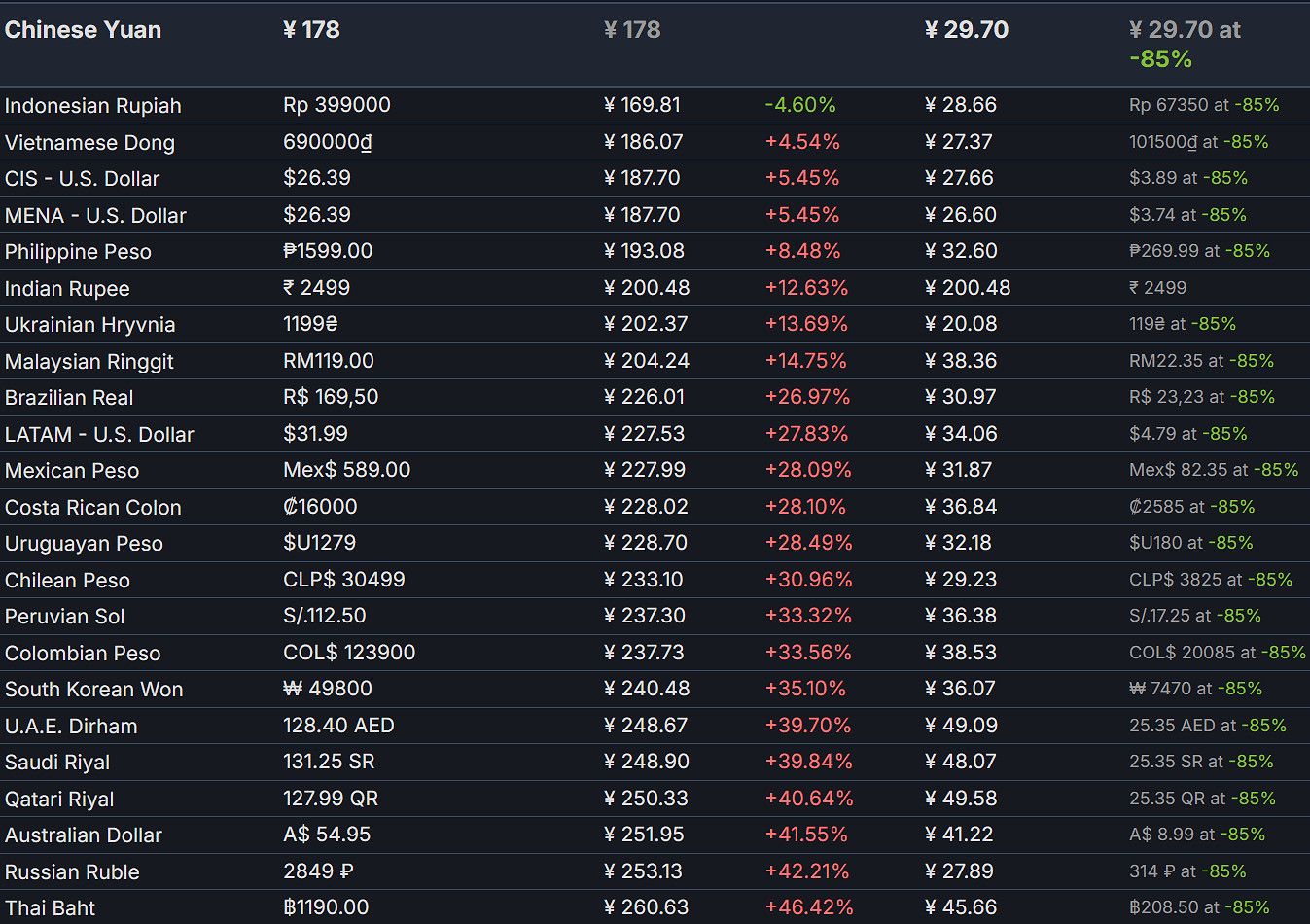Click the MENA - U.S. Dollar row label
This screenshot has width=1310, height=924.
(x=95, y=216)
